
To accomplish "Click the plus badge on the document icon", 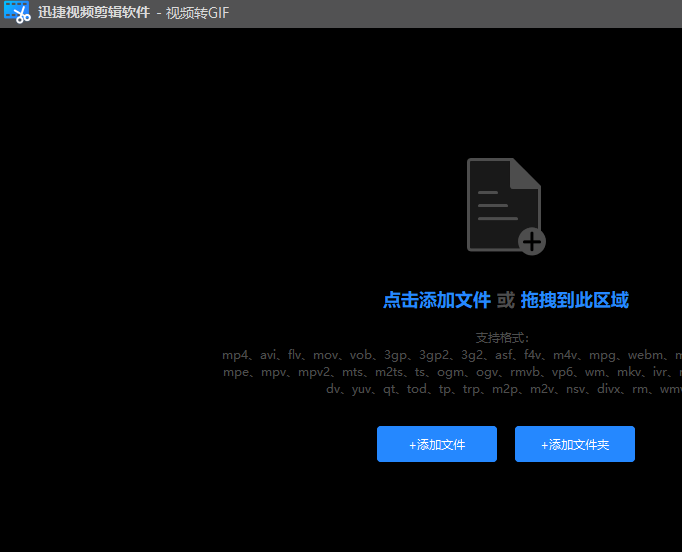I will tap(532, 240).
